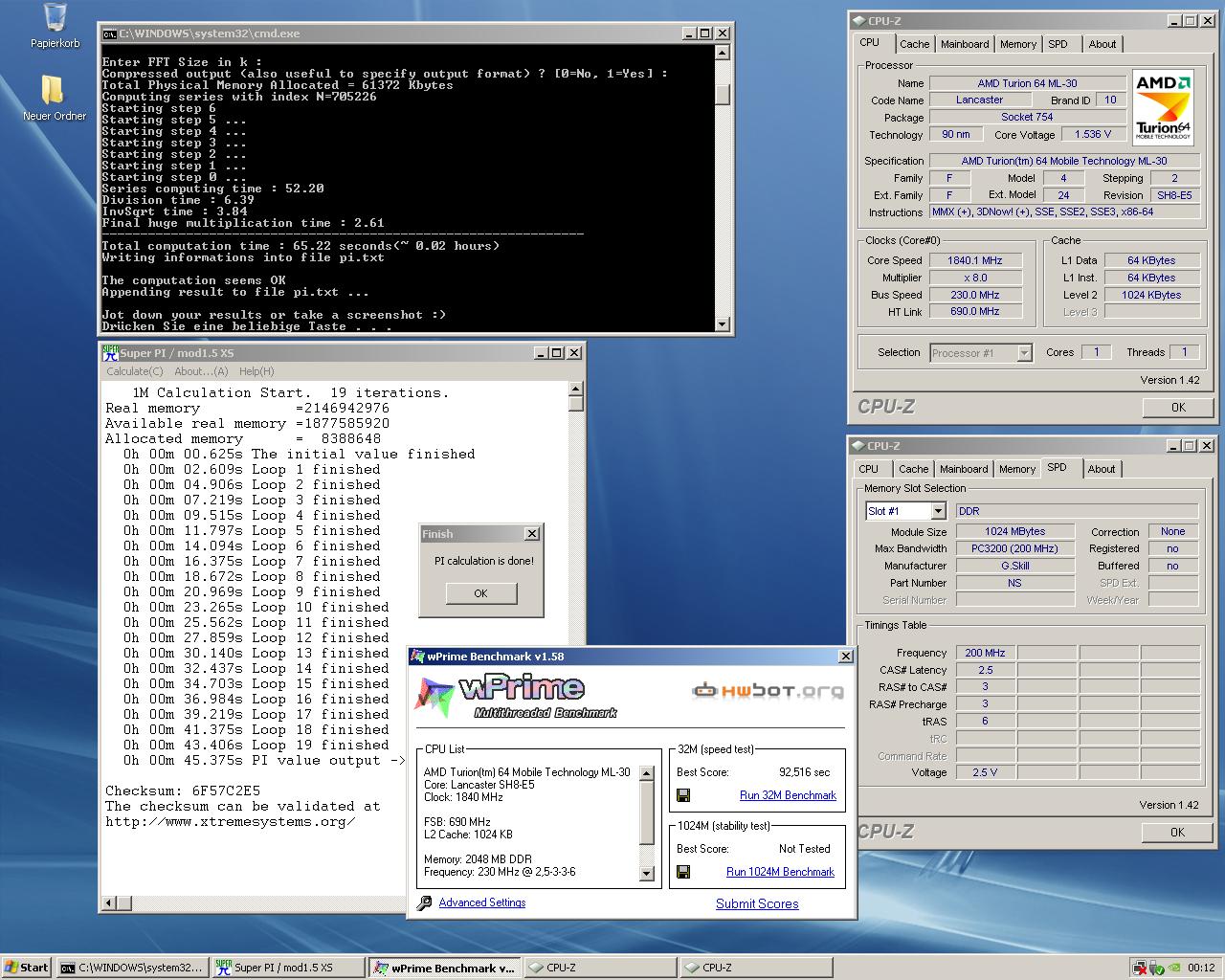
Task: Close the Finish dialog
Action: (x=532, y=534)
